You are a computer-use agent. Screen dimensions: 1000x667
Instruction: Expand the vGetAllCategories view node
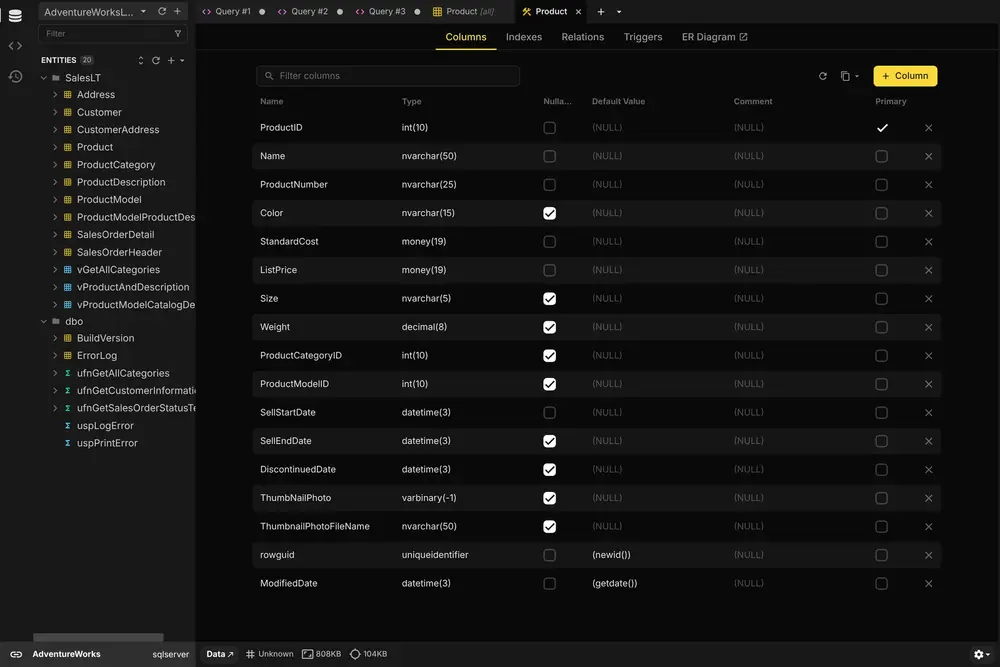(55, 270)
